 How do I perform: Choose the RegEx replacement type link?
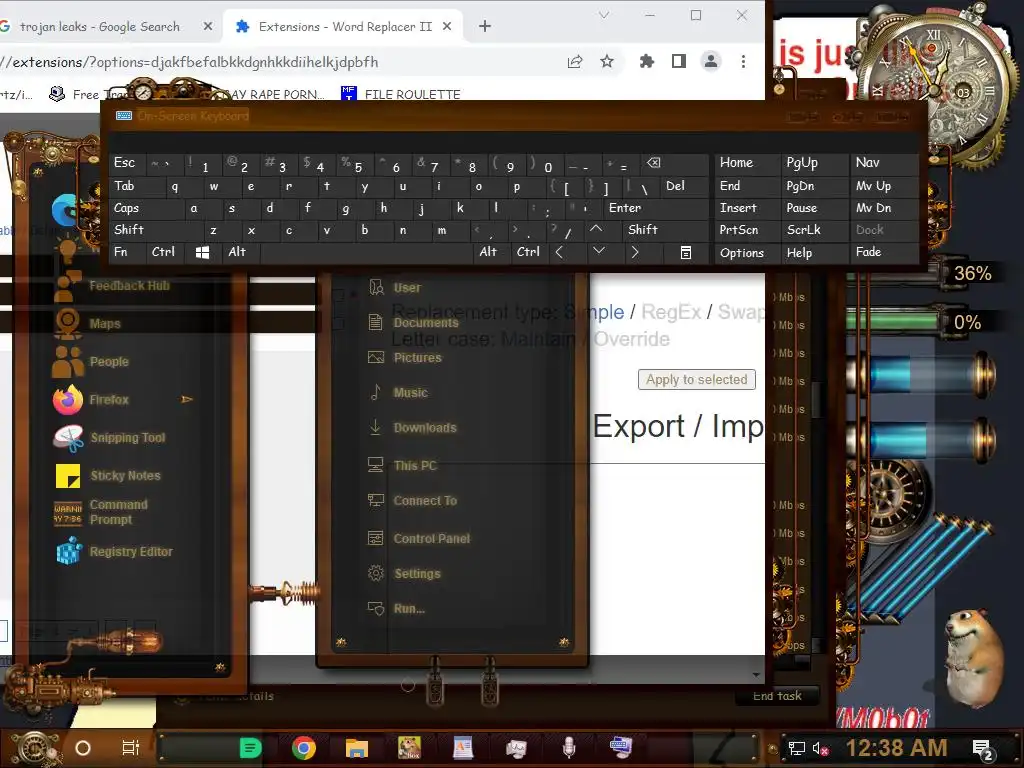[x=671, y=312]
